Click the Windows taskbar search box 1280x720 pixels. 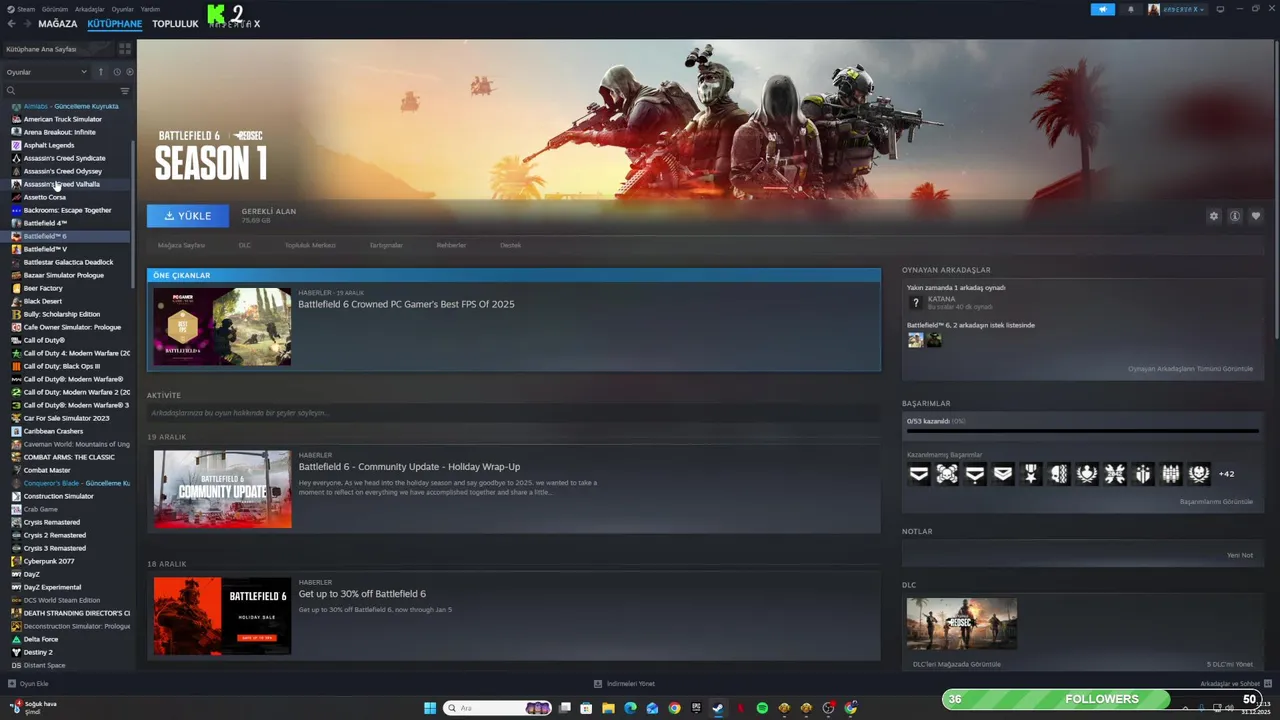(x=497, y=708)
